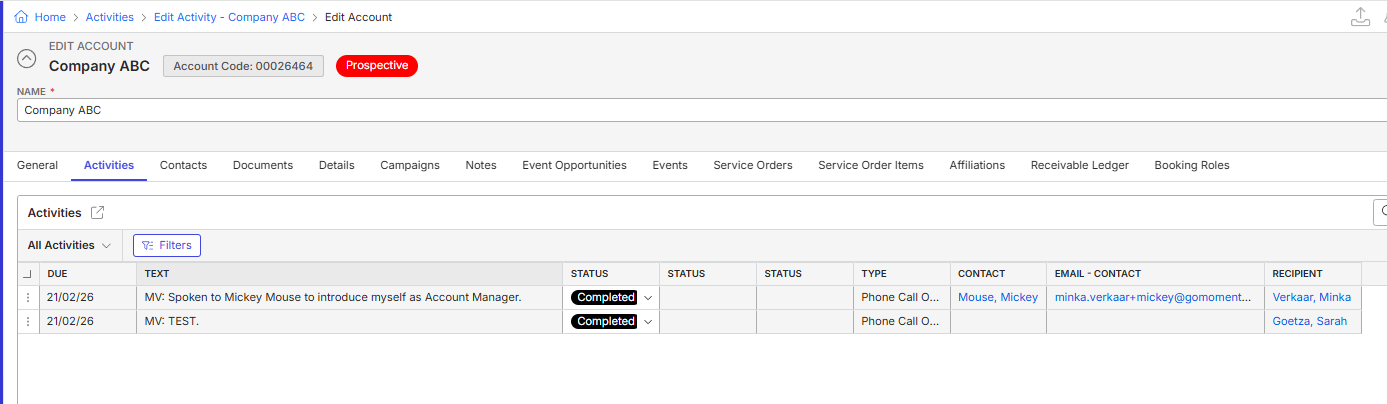Switch to the Campaigns tab
The image size is (1387, 404).
410,165
